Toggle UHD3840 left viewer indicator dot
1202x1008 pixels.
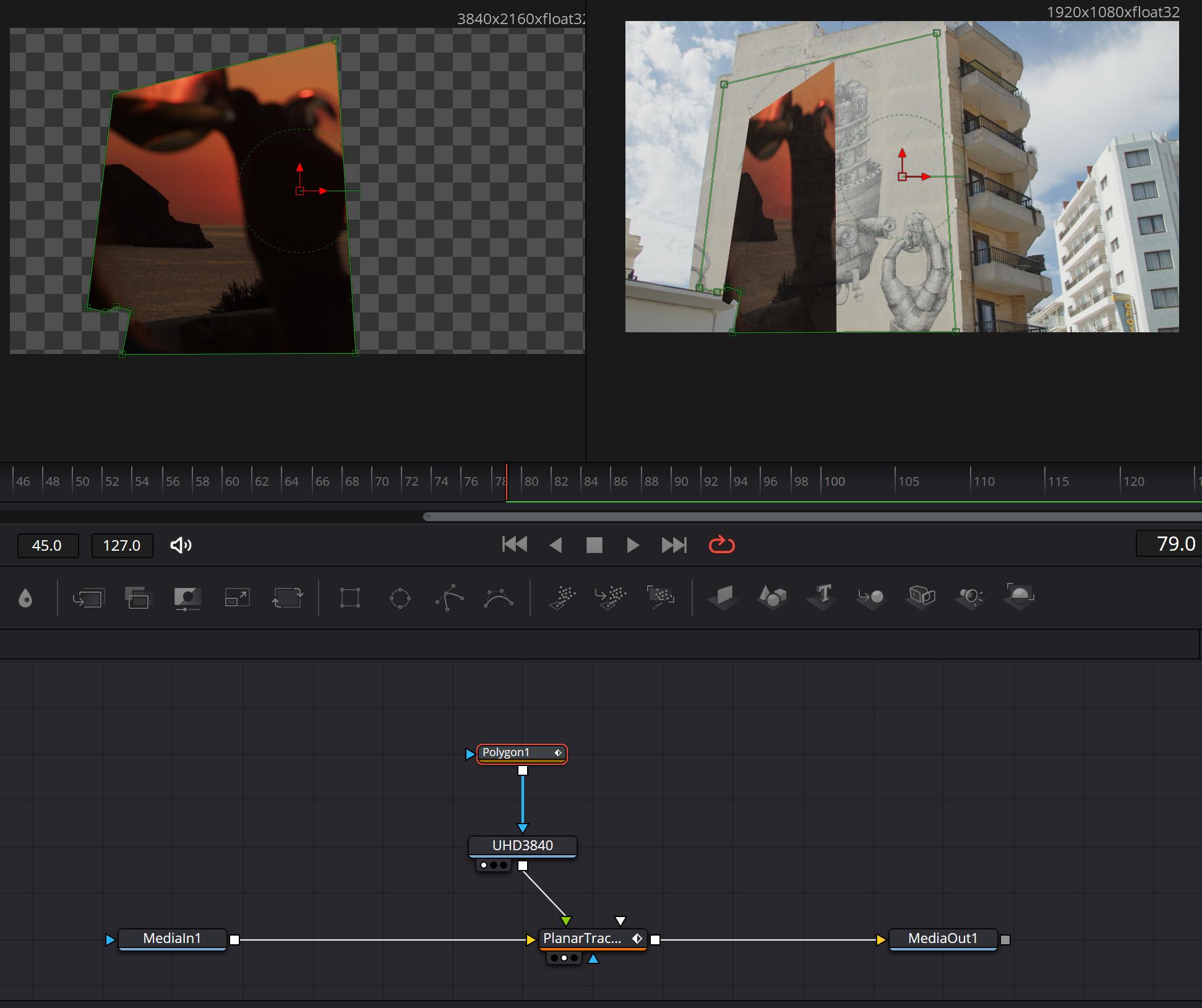pos(484,865)
